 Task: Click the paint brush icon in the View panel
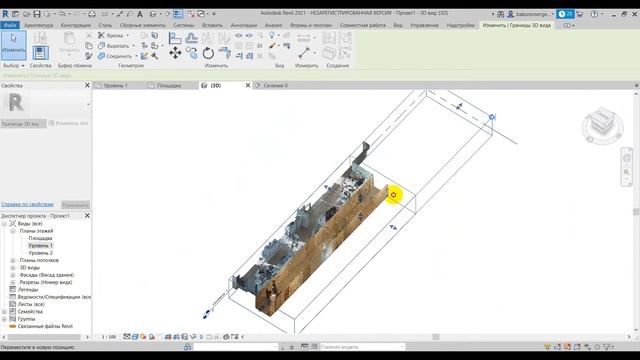pos(273,46)
